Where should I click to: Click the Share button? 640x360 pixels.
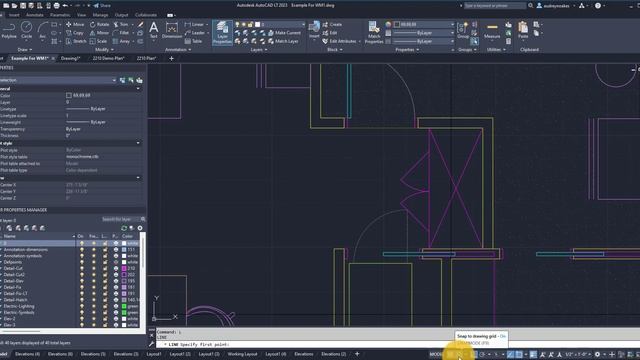click(102, 6)
